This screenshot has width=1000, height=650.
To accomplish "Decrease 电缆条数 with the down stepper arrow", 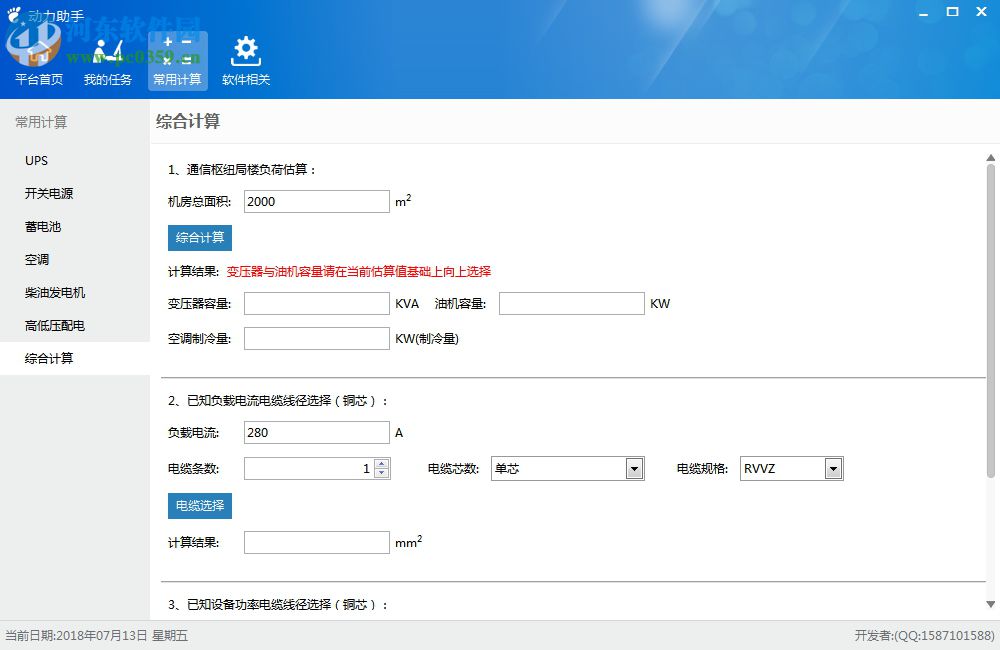I will 382,473.
